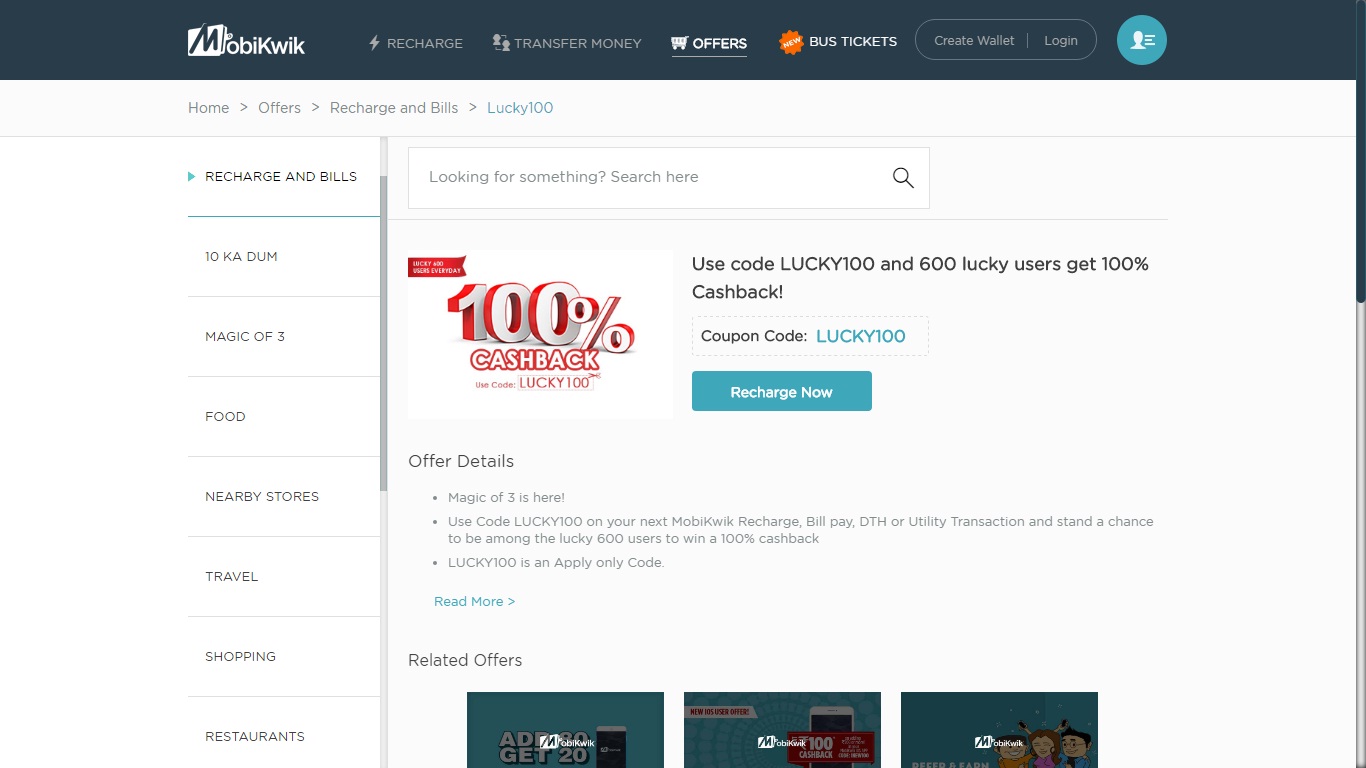The width and height of the screenshot is (1366, 768).
Task: Click the Offers cart icon
Action: (x=679, y=43)
